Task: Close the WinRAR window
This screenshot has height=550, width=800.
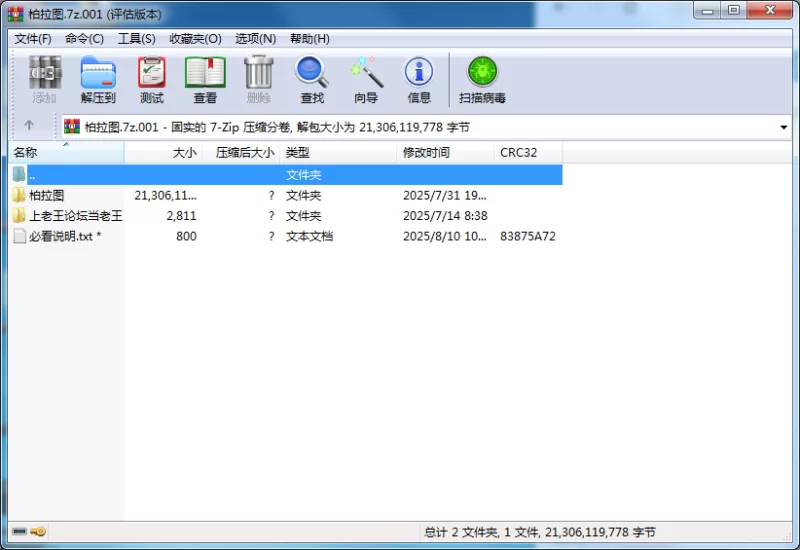Action: point(770,11)
